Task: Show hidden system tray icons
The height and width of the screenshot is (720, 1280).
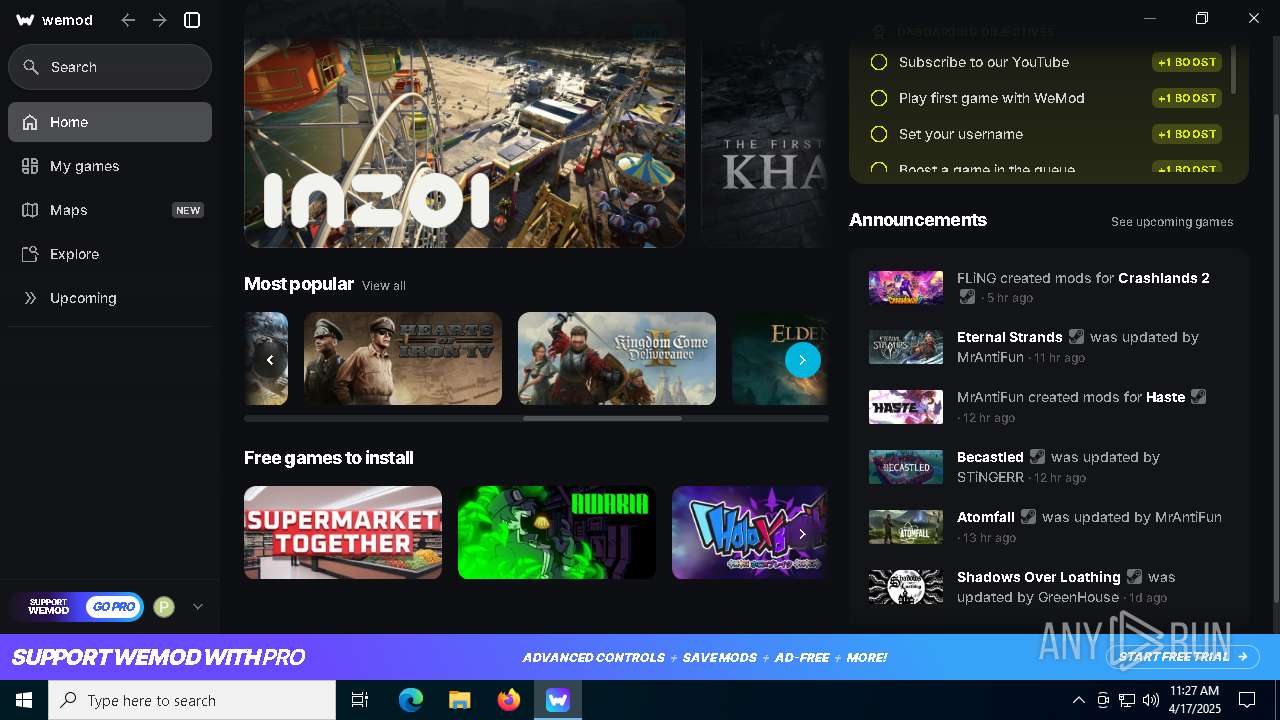Action: [1078, 700]
